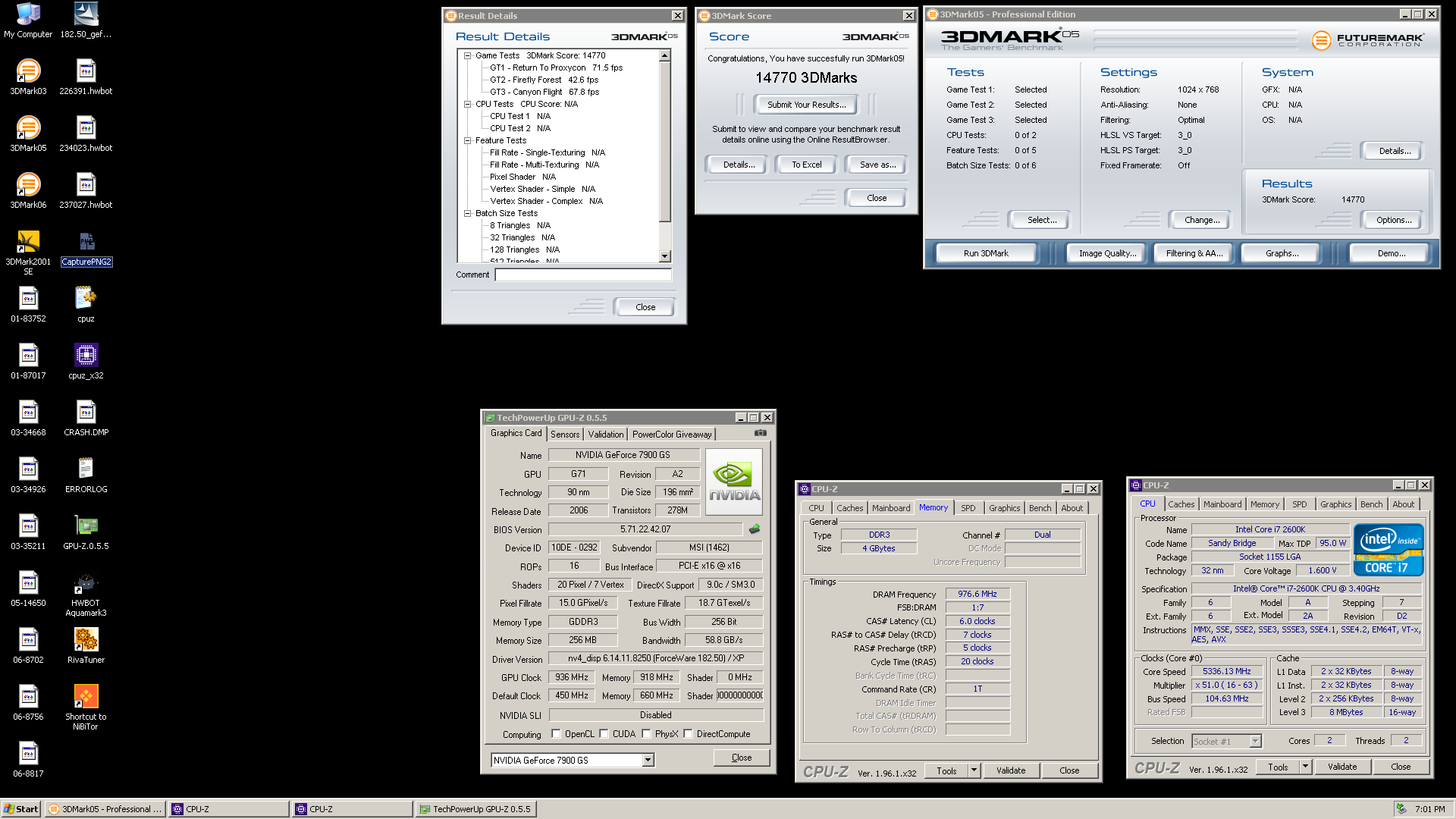The width and height of the screenshot is (1456, 819).
Task: Open the 3DMark2001 SE desktop shortcut
Action: [x=28, y=253]
